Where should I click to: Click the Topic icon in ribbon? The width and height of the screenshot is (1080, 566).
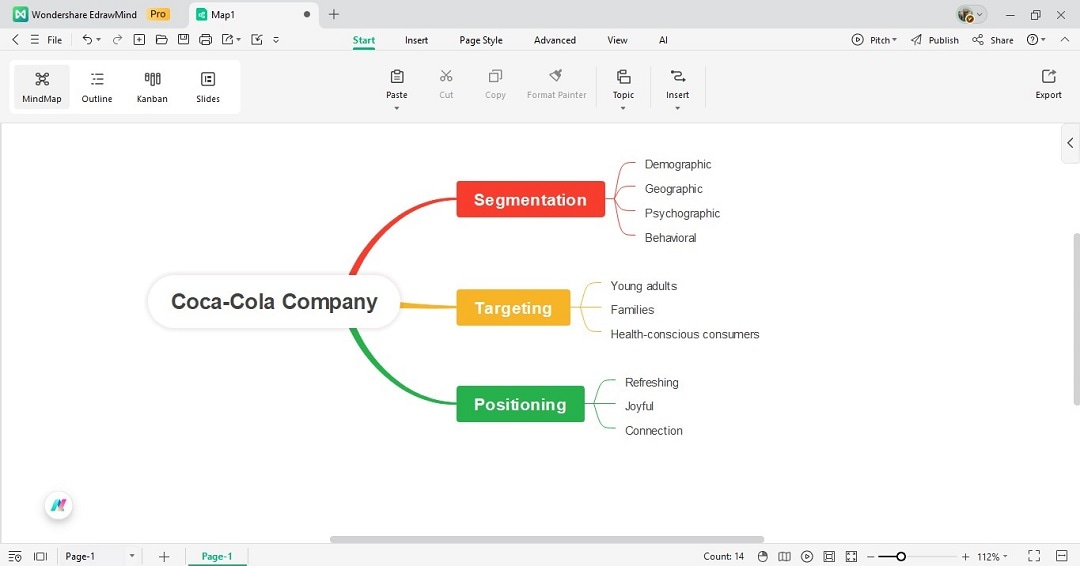623,76
